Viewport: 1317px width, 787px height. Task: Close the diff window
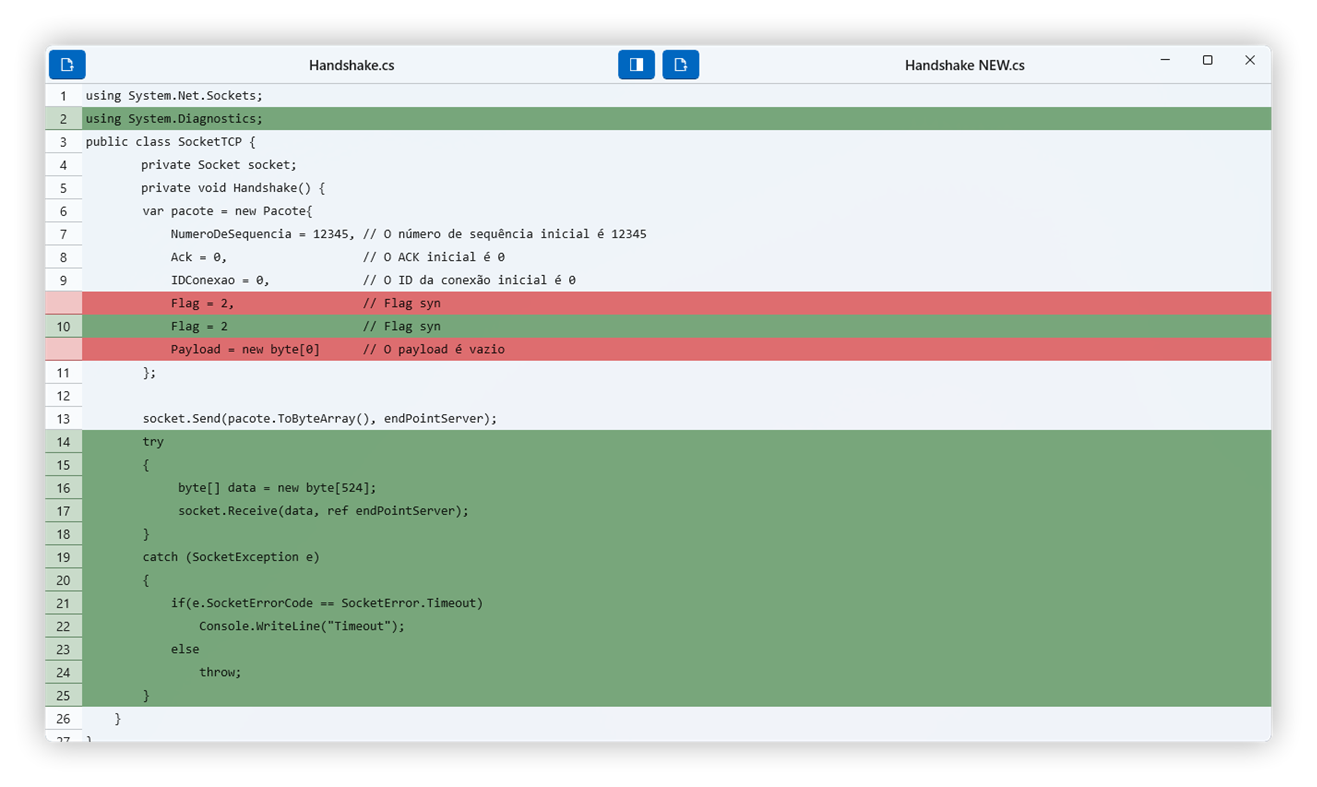coord(1249,61)
